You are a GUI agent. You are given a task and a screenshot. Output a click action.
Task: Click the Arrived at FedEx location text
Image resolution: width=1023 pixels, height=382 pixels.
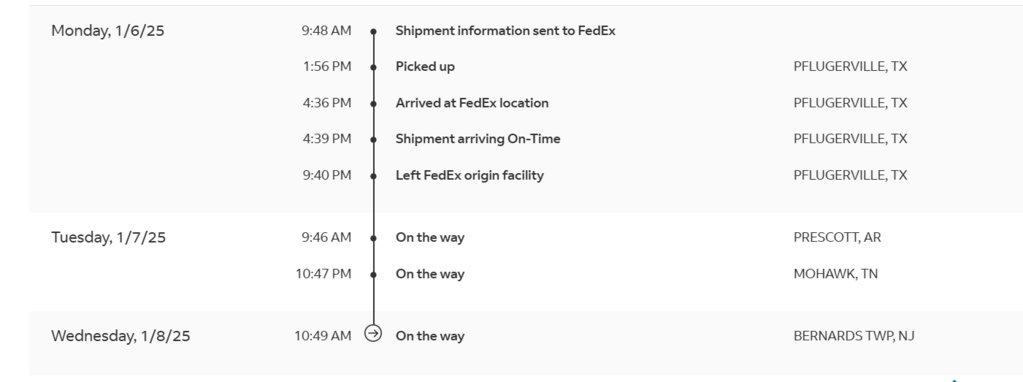(x=472, y=103)
